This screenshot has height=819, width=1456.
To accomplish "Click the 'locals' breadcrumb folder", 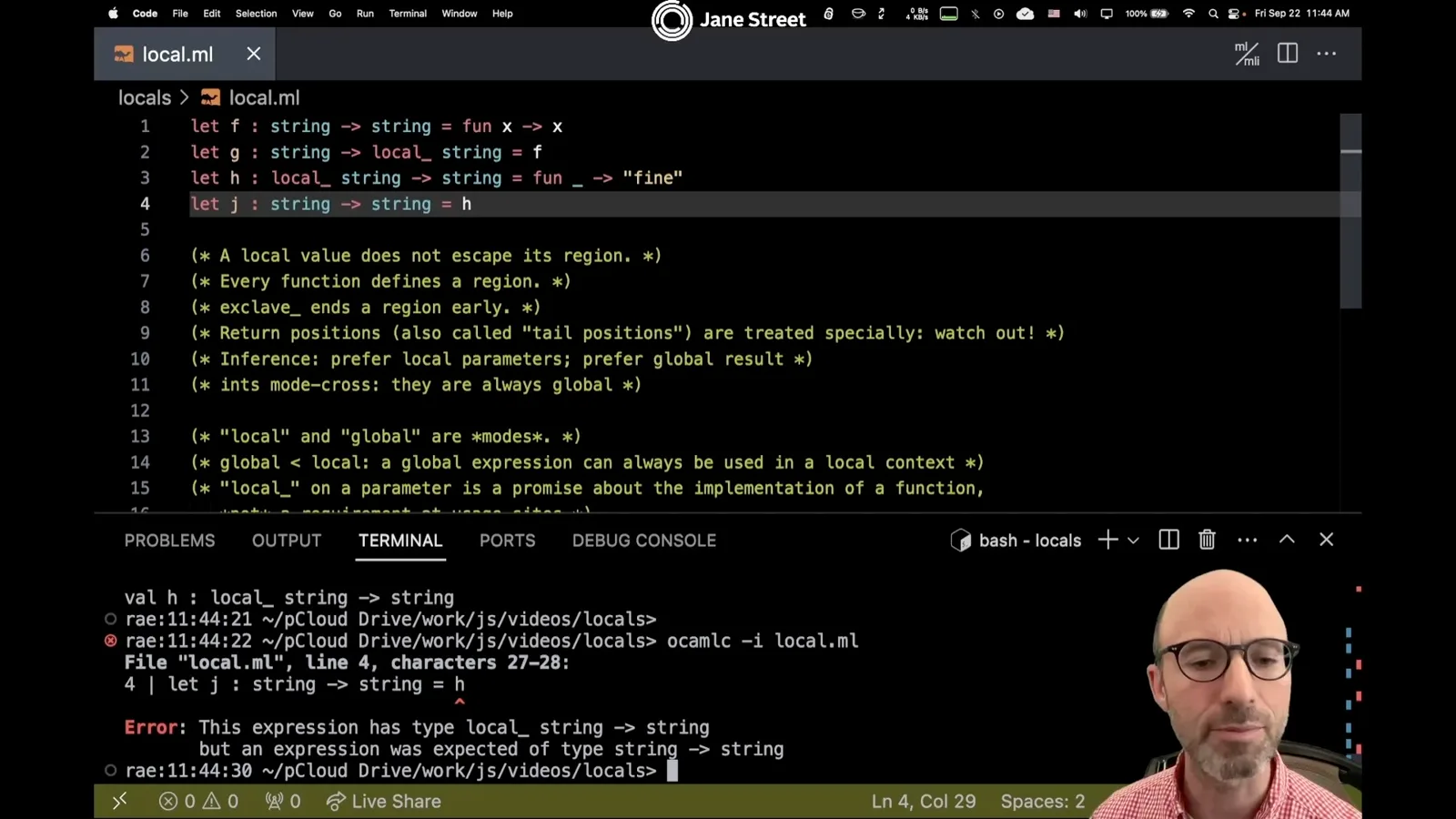I will [x=145, y=97].
